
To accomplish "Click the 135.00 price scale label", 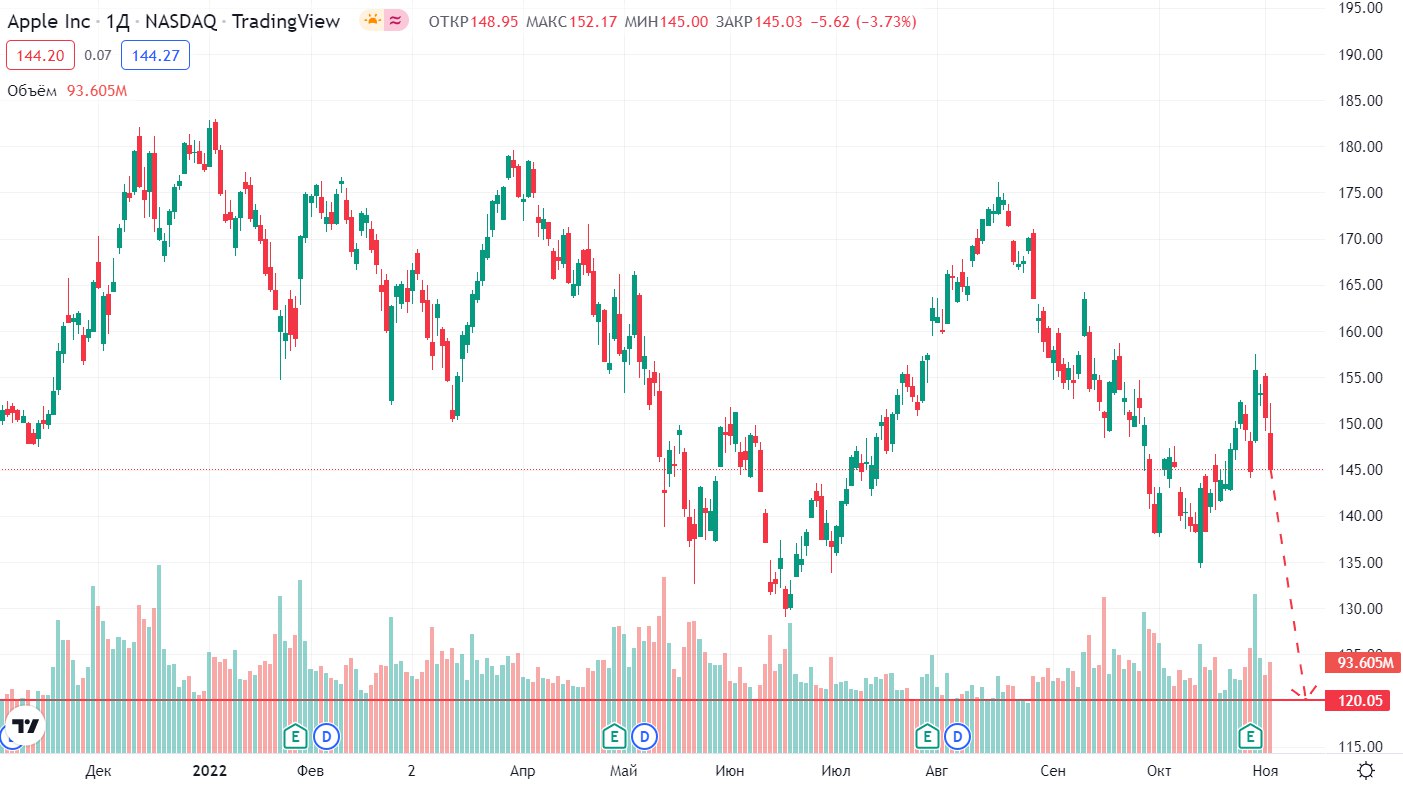I will (1360, 563).
